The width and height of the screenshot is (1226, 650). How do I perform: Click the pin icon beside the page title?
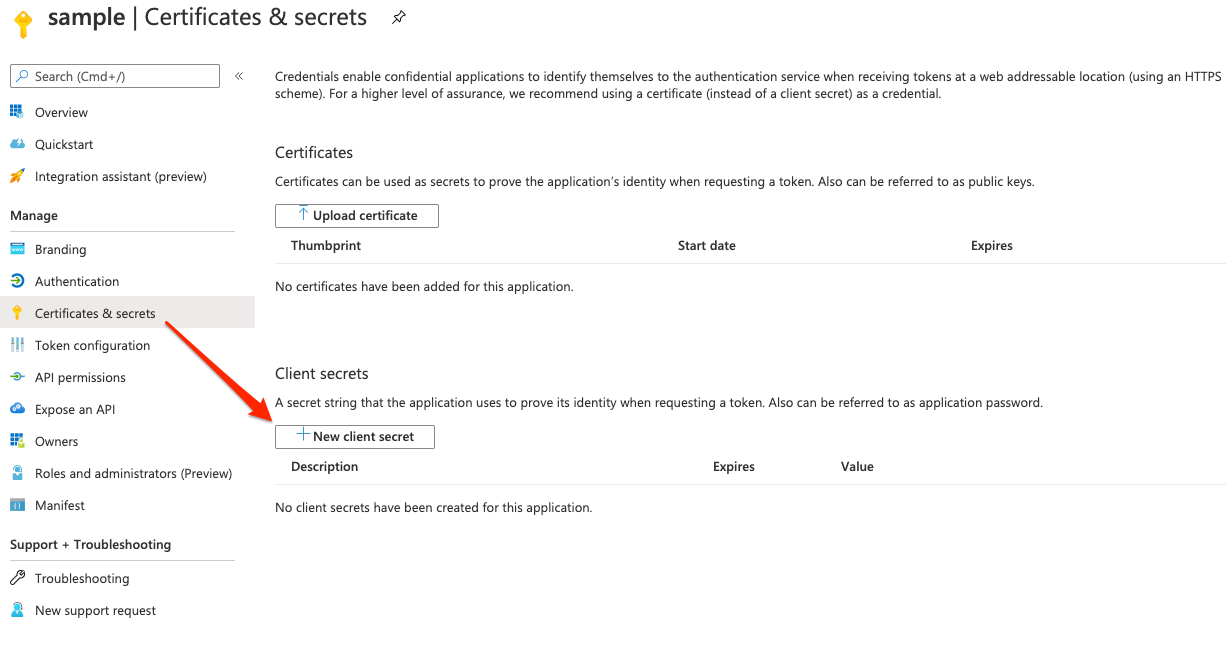click(x=398, y=17)
